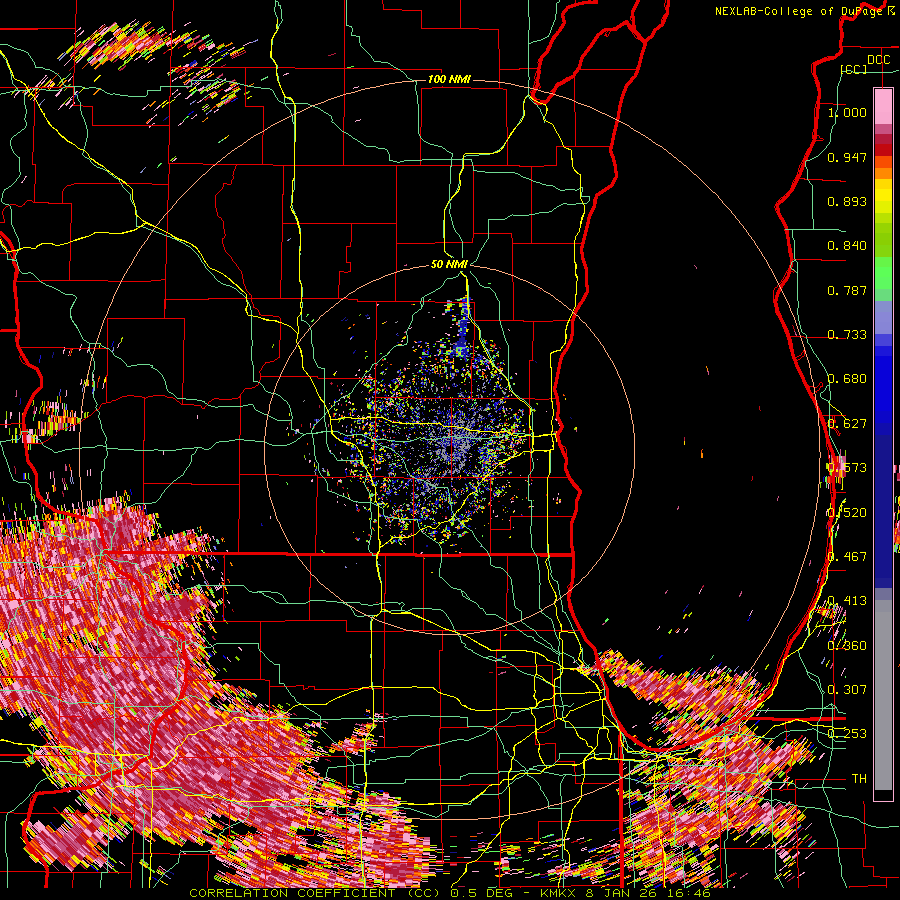Click the CORRELATION COEFFICIENT (CC) caption text

tap(315, 893)
